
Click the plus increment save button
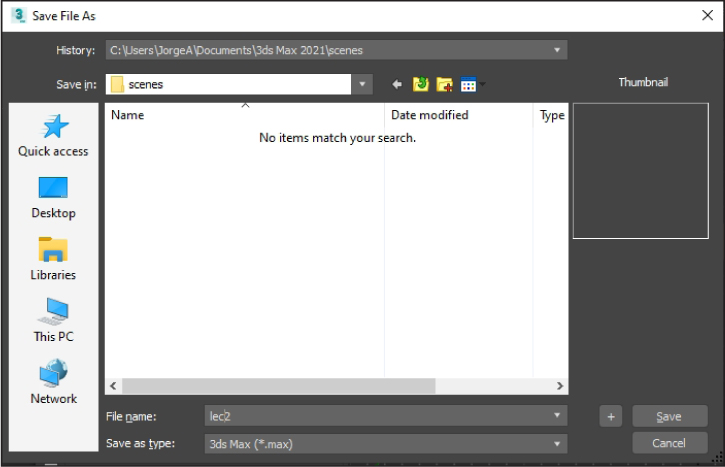(x=611, y=416)
